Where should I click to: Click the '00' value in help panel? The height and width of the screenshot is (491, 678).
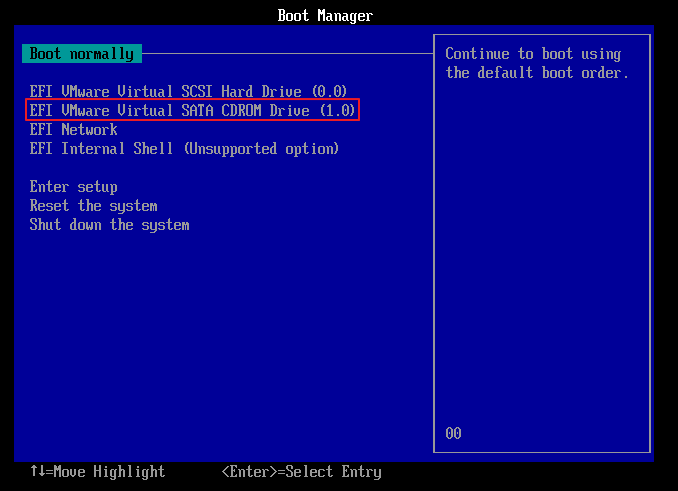click(454, 433)
